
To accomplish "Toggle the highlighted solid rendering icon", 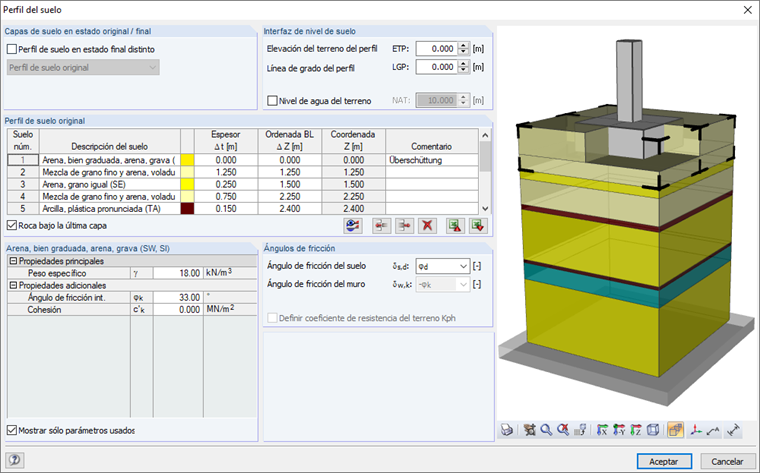I will point(675,430).
